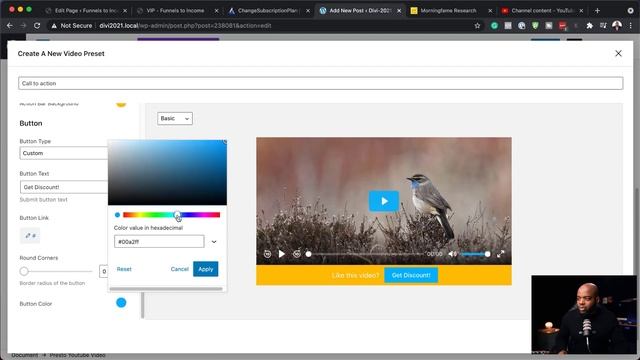Click the 'Like this video?' action bar text
Screen dimensions: 640x360
tap(355, 276)
